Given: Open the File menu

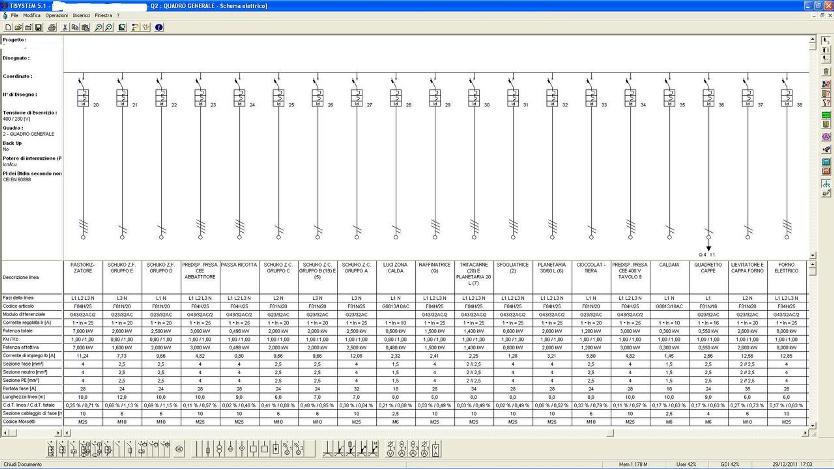Looking at the screenshot, I should 14,17.
